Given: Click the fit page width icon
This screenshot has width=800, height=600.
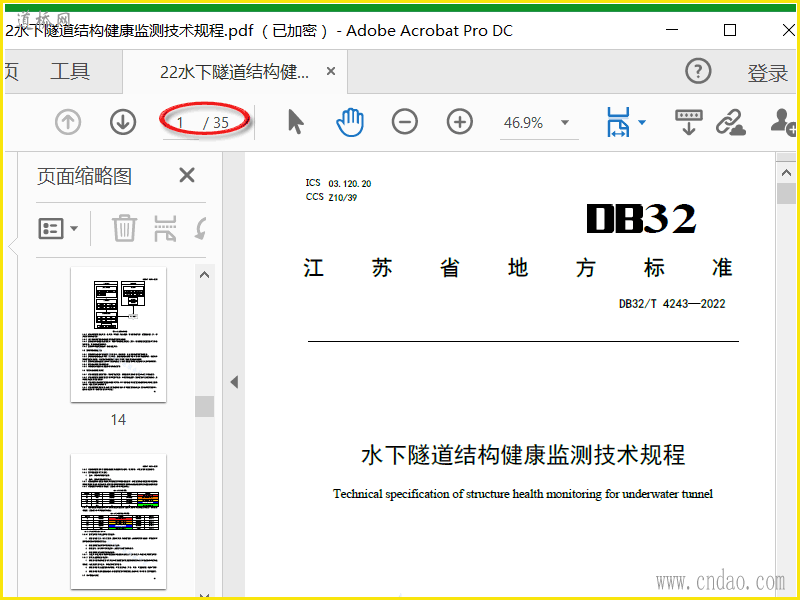Looking at the screenshot, I should (x=618, y=122).
